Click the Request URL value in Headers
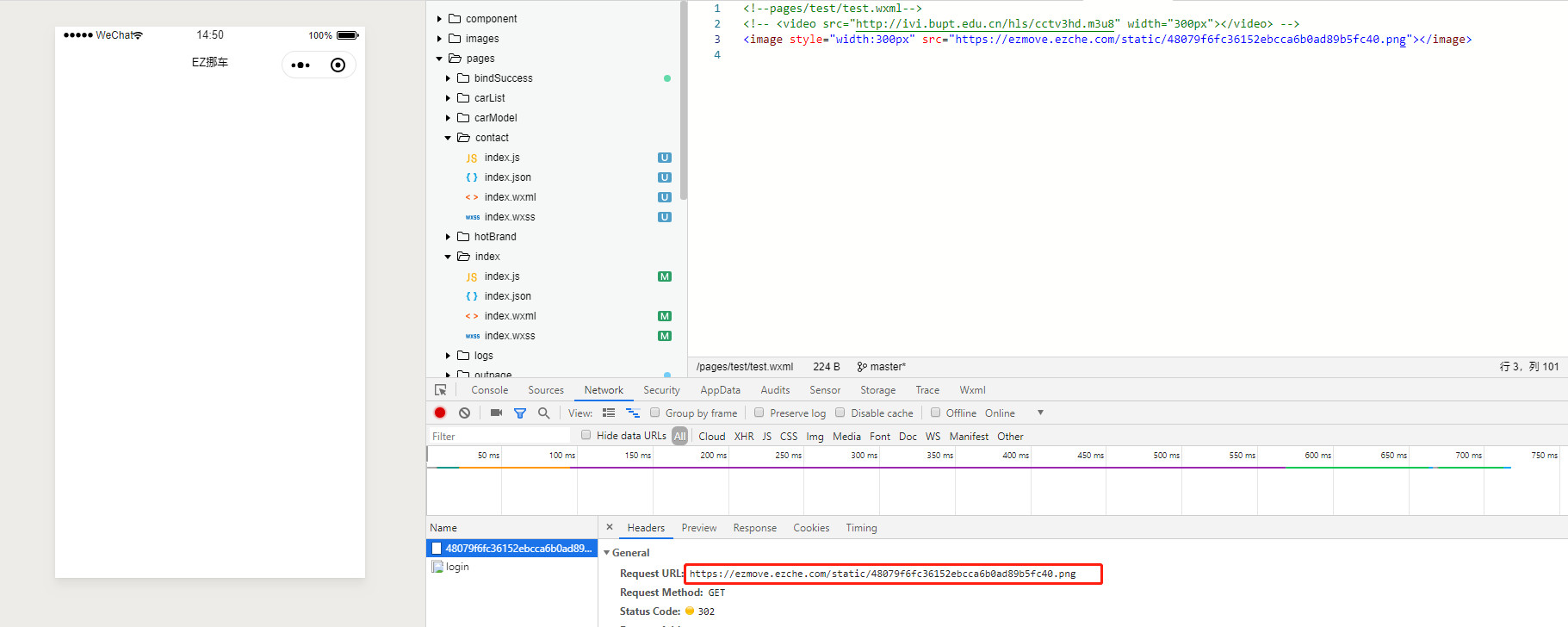The width and height of the screenshot is (1568, 627). (883, 574)
